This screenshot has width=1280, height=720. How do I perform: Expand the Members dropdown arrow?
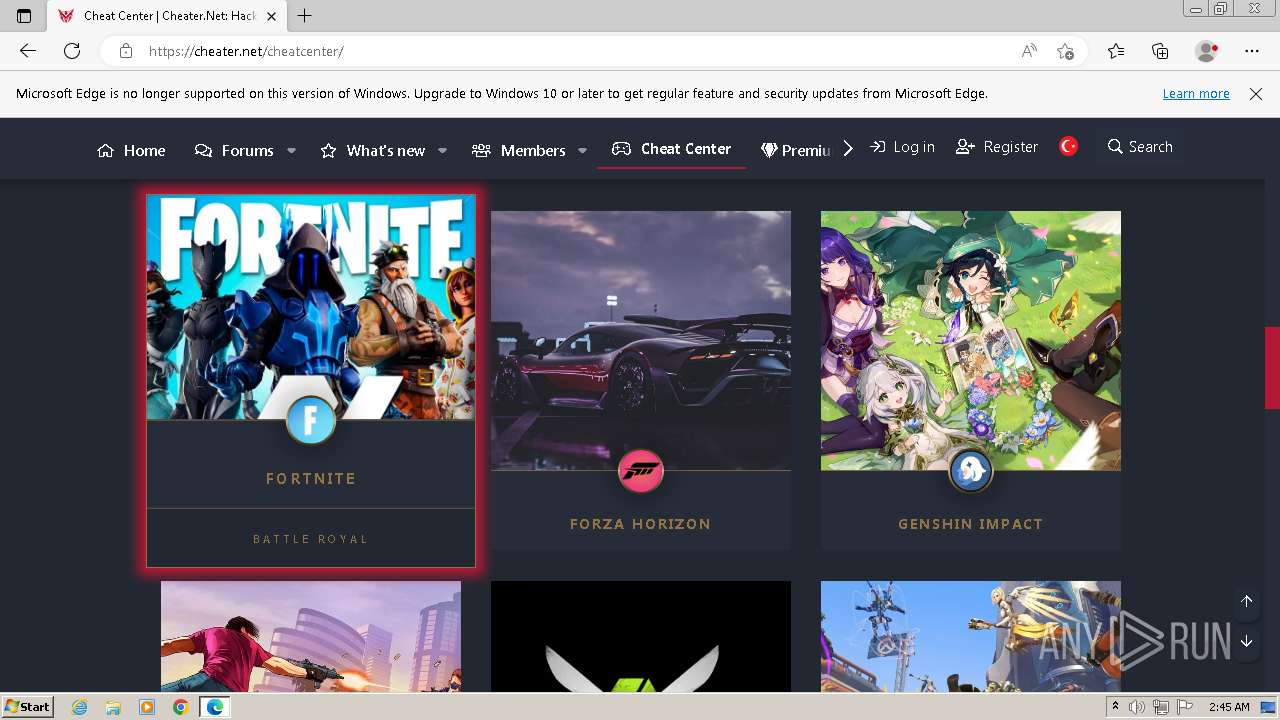click(582, 151)
